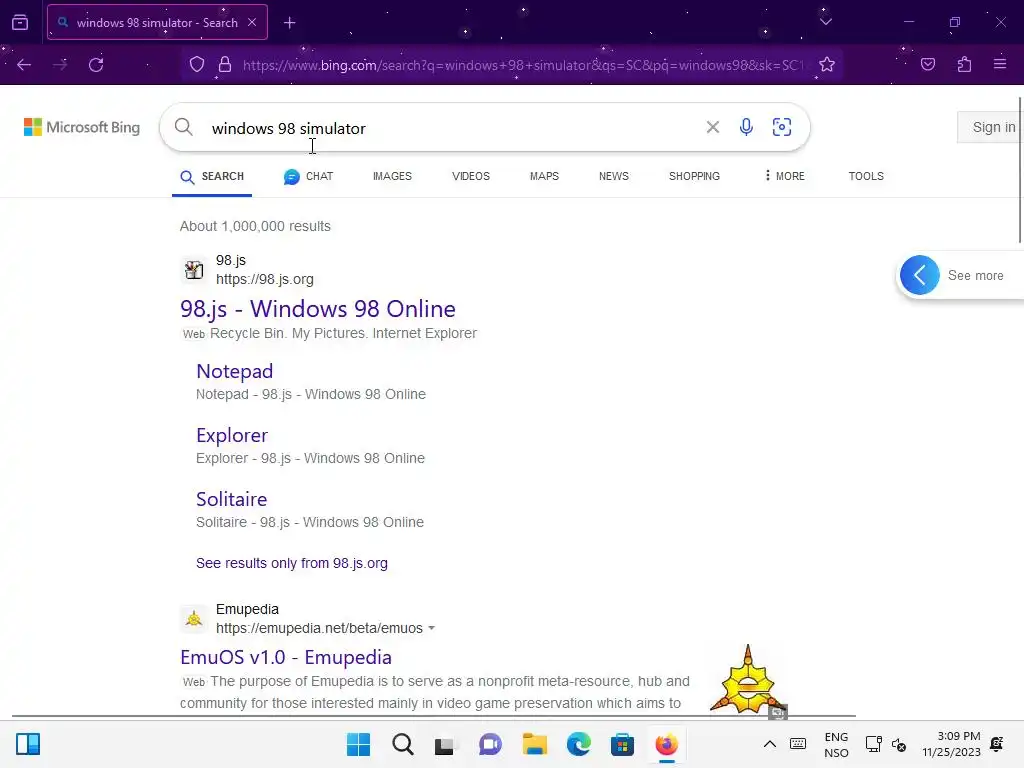Viewport: 1024px width, 768px height.
Task: Expand the MORE search categories menu
Action: point(784,176)
